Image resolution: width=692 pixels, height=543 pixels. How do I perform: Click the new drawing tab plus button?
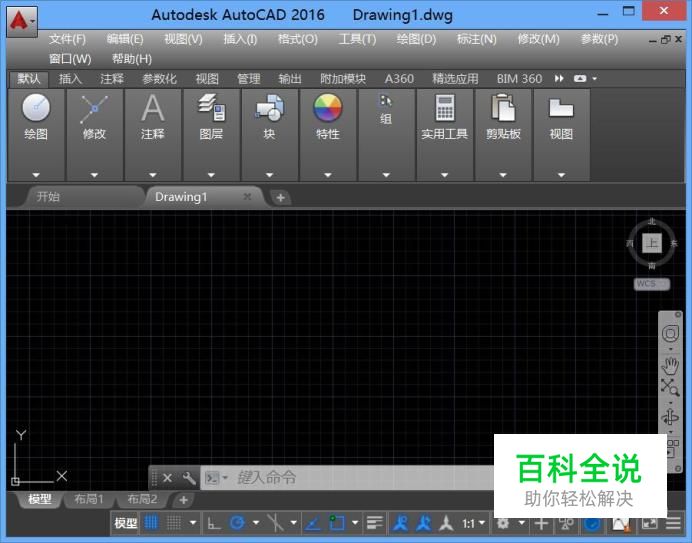(280, 197)
